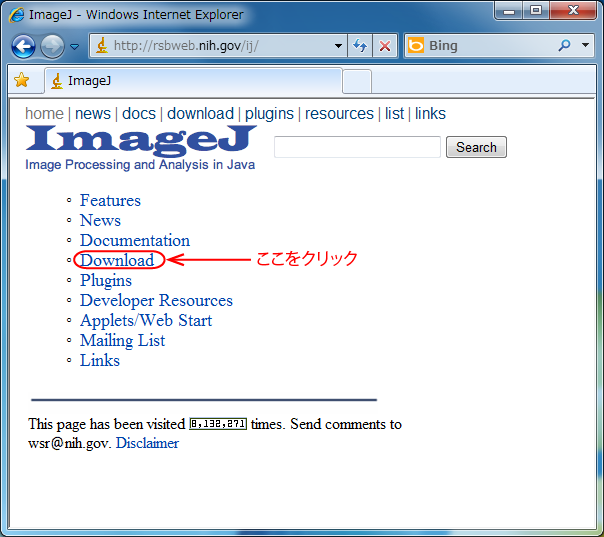Open the resources link in top navigation
The height and width of the screenshot is (537, 604).
339,114
